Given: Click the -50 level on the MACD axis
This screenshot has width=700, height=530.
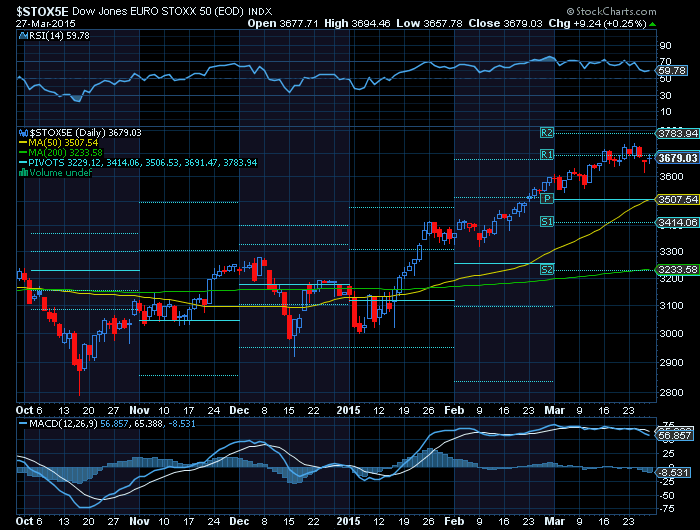Looking at the screenshot, I should pos(667,496).
